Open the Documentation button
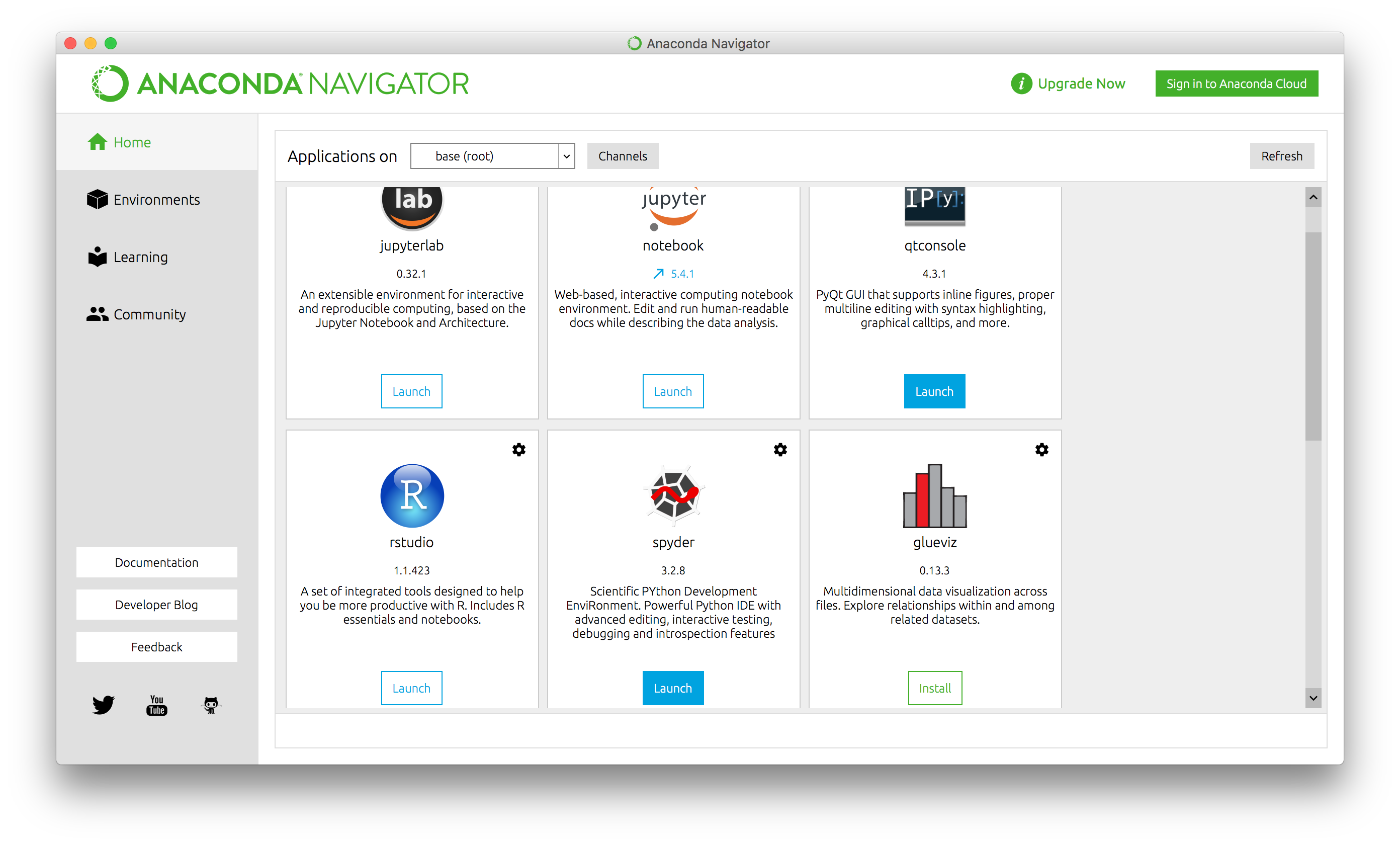Screen dimensions: 1400x845 (x=157, y=562)
